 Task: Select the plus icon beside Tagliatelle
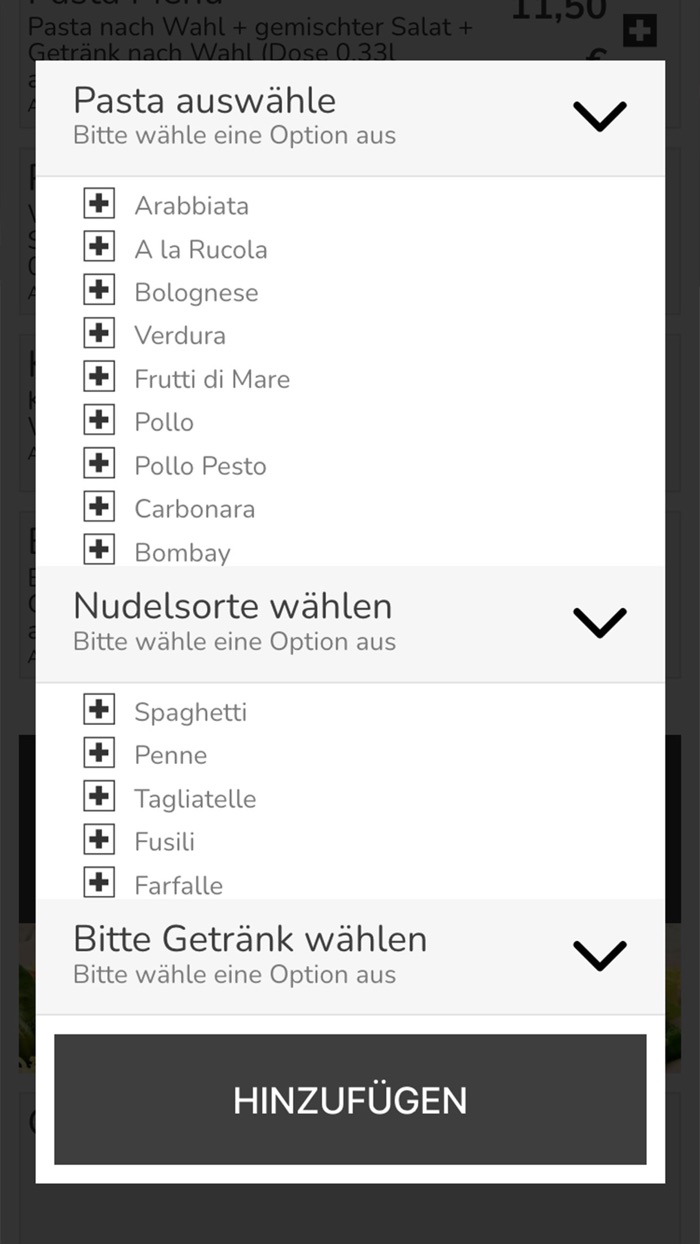[x=99, y=796]
